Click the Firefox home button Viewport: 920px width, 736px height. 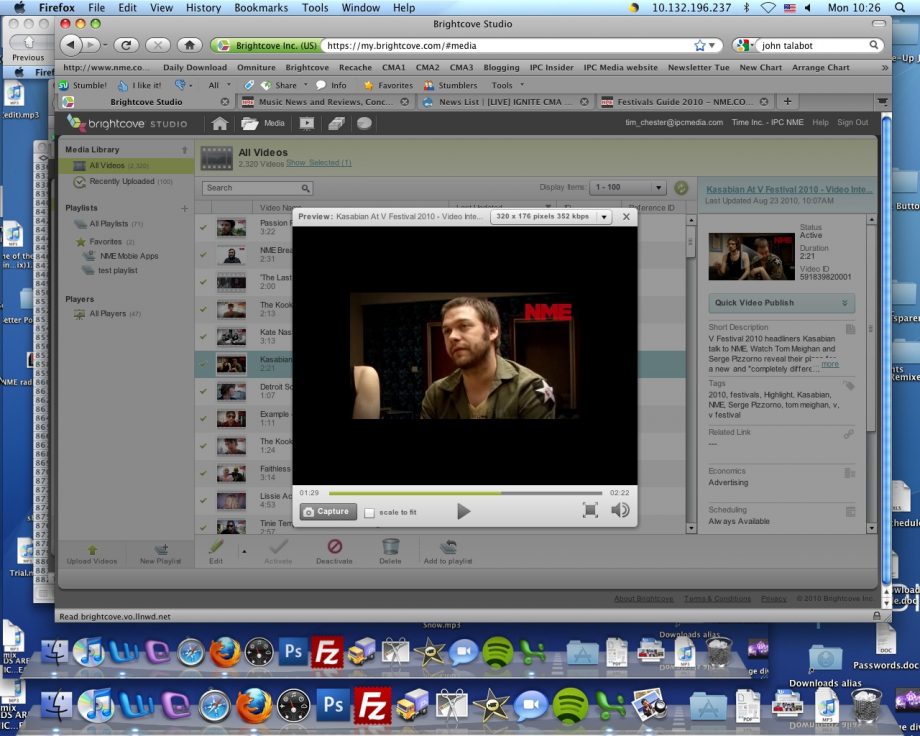click(190, 45)
